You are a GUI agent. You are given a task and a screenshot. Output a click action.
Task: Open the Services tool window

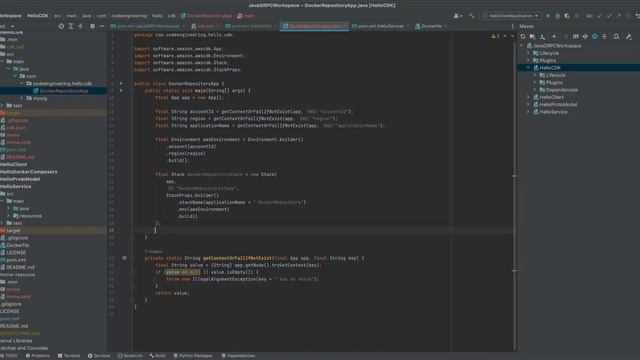click(x=99, y=356)
